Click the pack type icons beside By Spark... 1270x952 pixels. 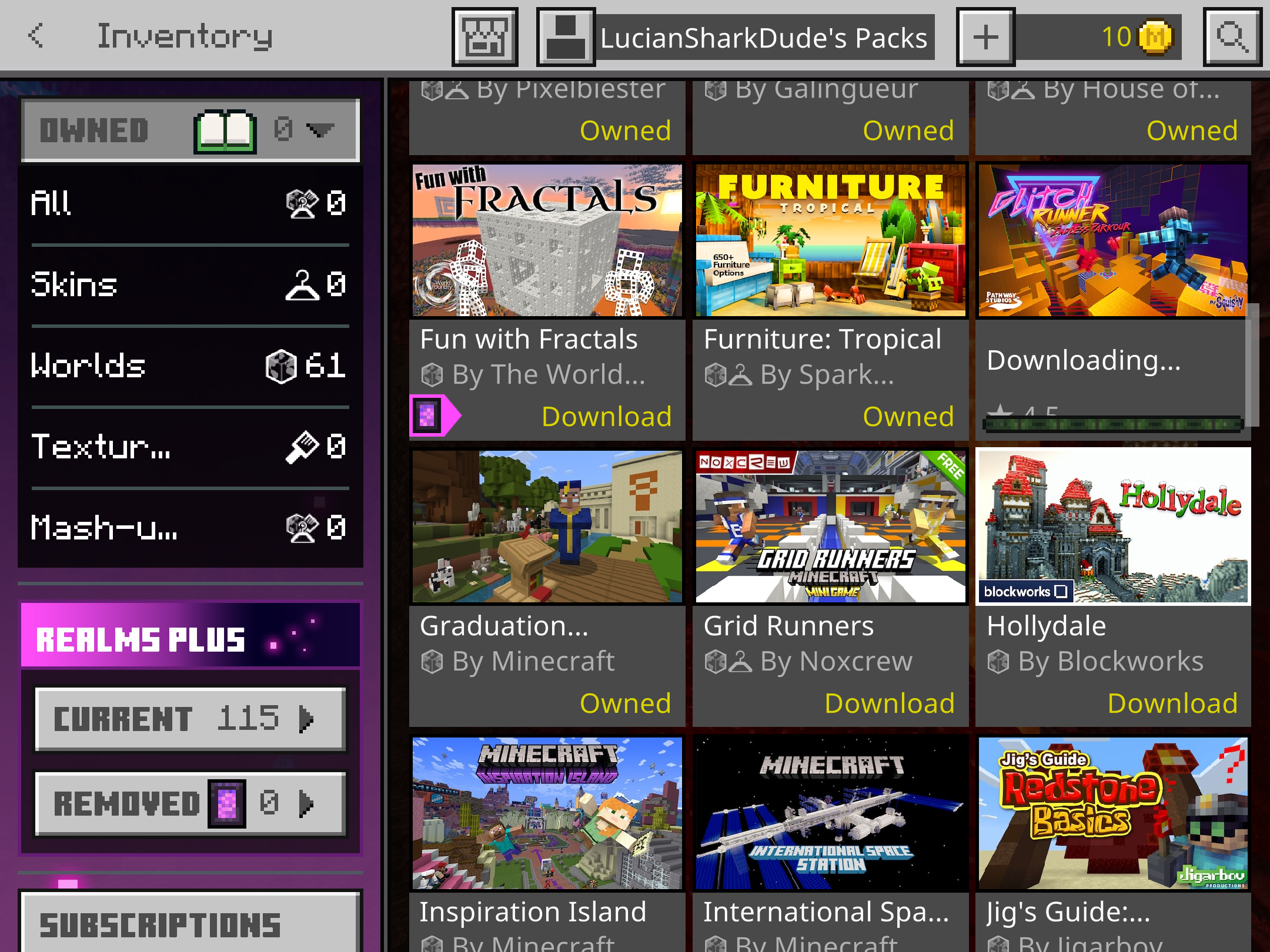728,375
